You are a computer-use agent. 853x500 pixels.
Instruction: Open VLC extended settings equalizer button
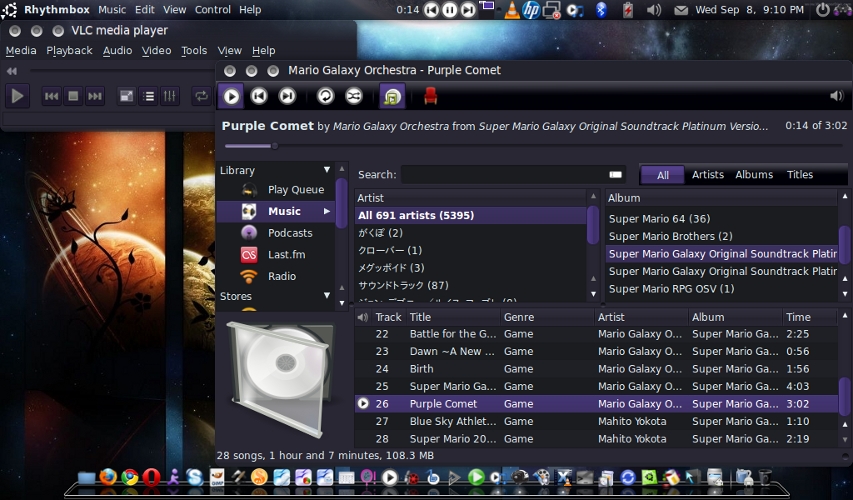pyautogui.click(x=170, y=96)
